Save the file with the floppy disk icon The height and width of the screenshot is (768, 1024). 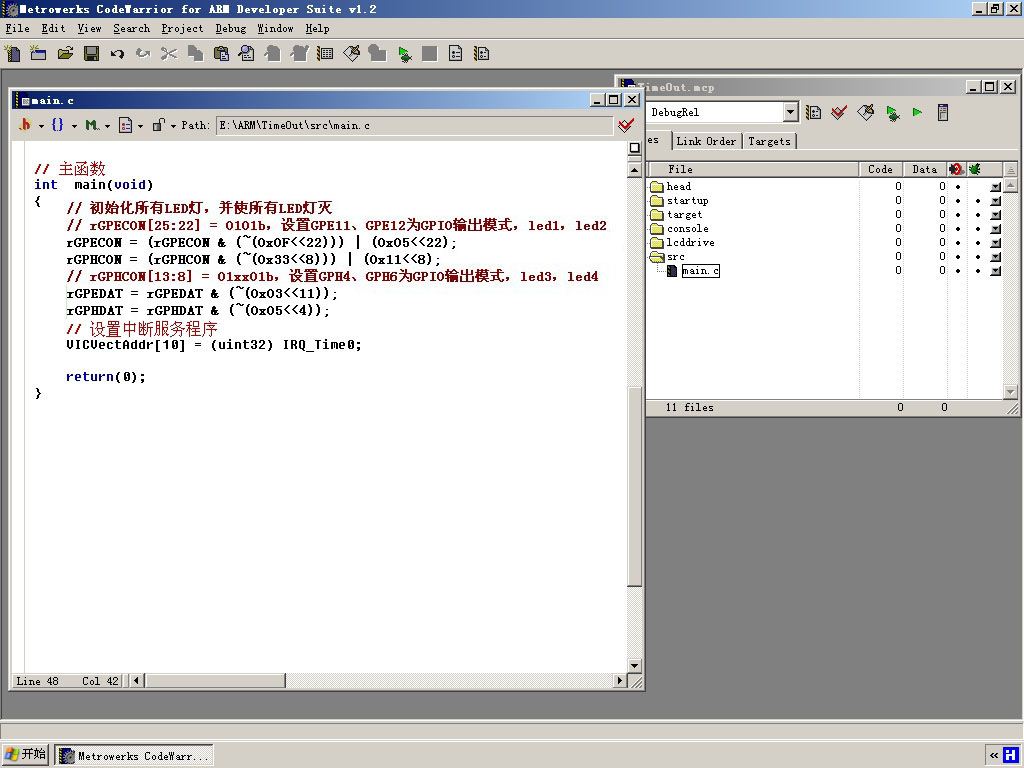(91, 54)
